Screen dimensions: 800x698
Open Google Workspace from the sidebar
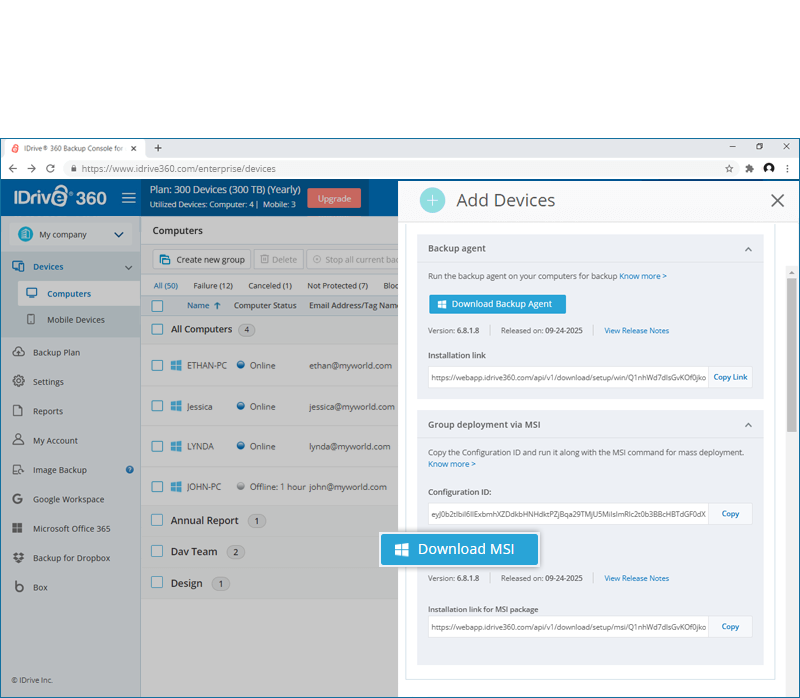[x=68, y=499]
